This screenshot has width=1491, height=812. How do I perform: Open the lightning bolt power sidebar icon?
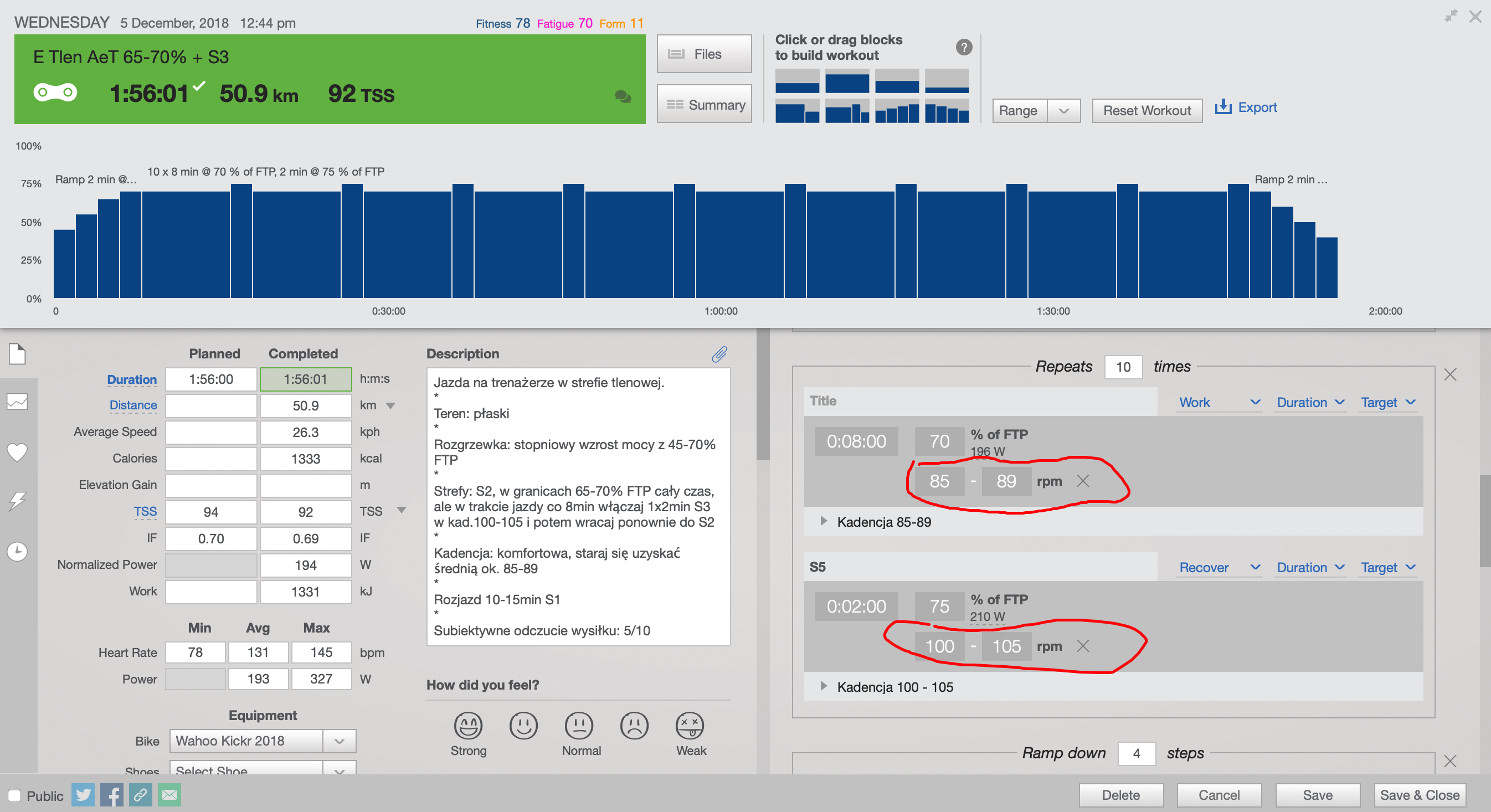coord(17,501)
